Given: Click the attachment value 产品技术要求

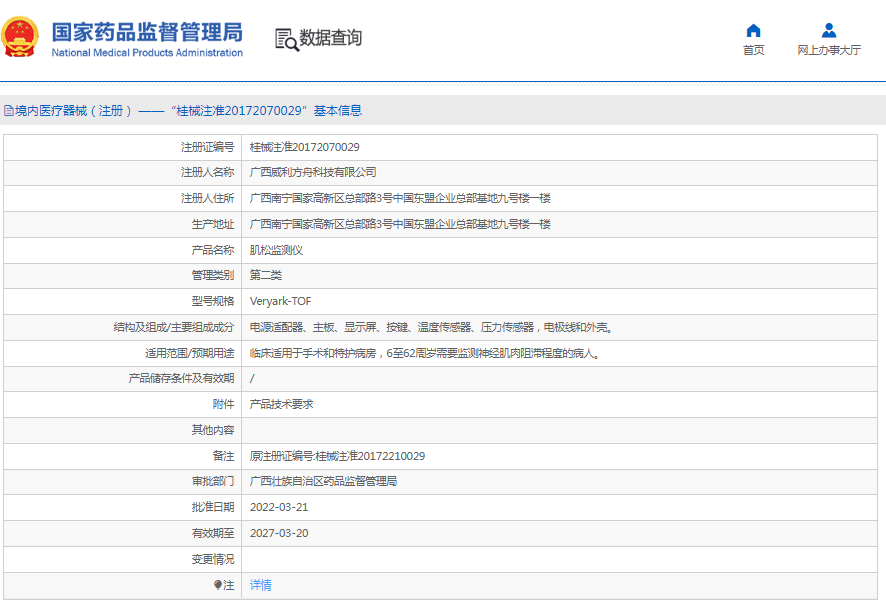Looking at the screenshot, I should pos(281,404).
